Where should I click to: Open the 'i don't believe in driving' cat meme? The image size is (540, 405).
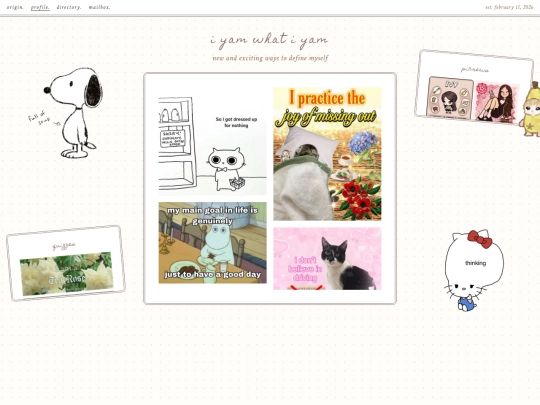point(328,259)
